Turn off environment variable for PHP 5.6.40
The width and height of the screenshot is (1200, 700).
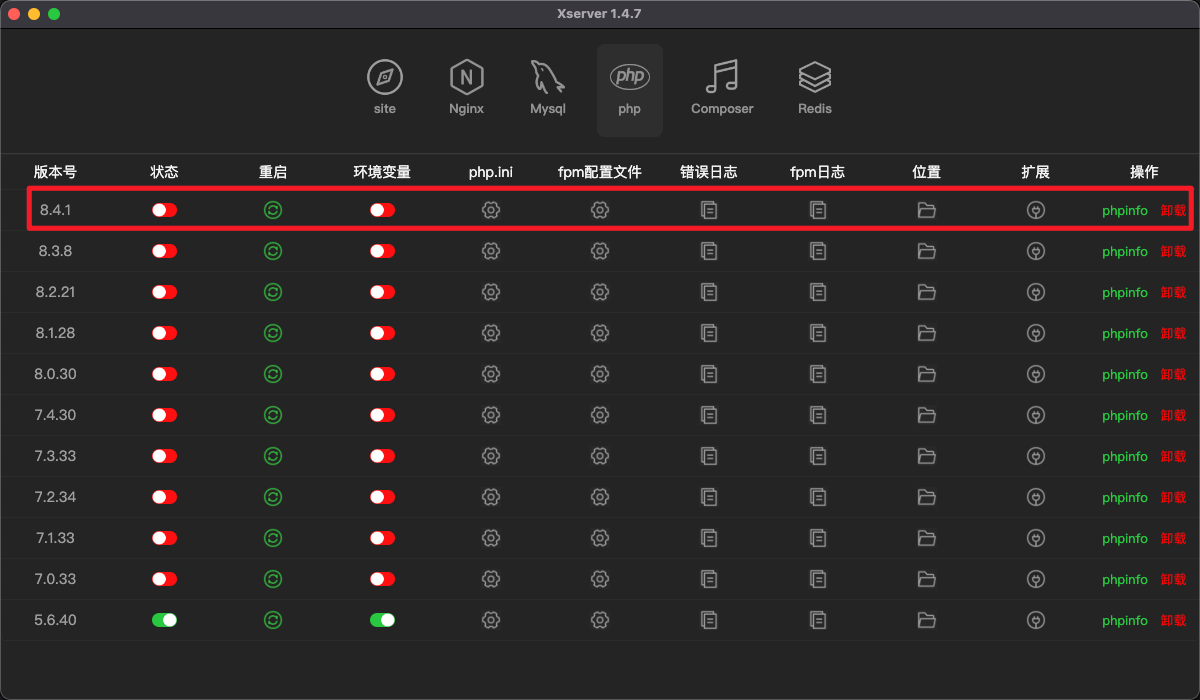point(382,620)
